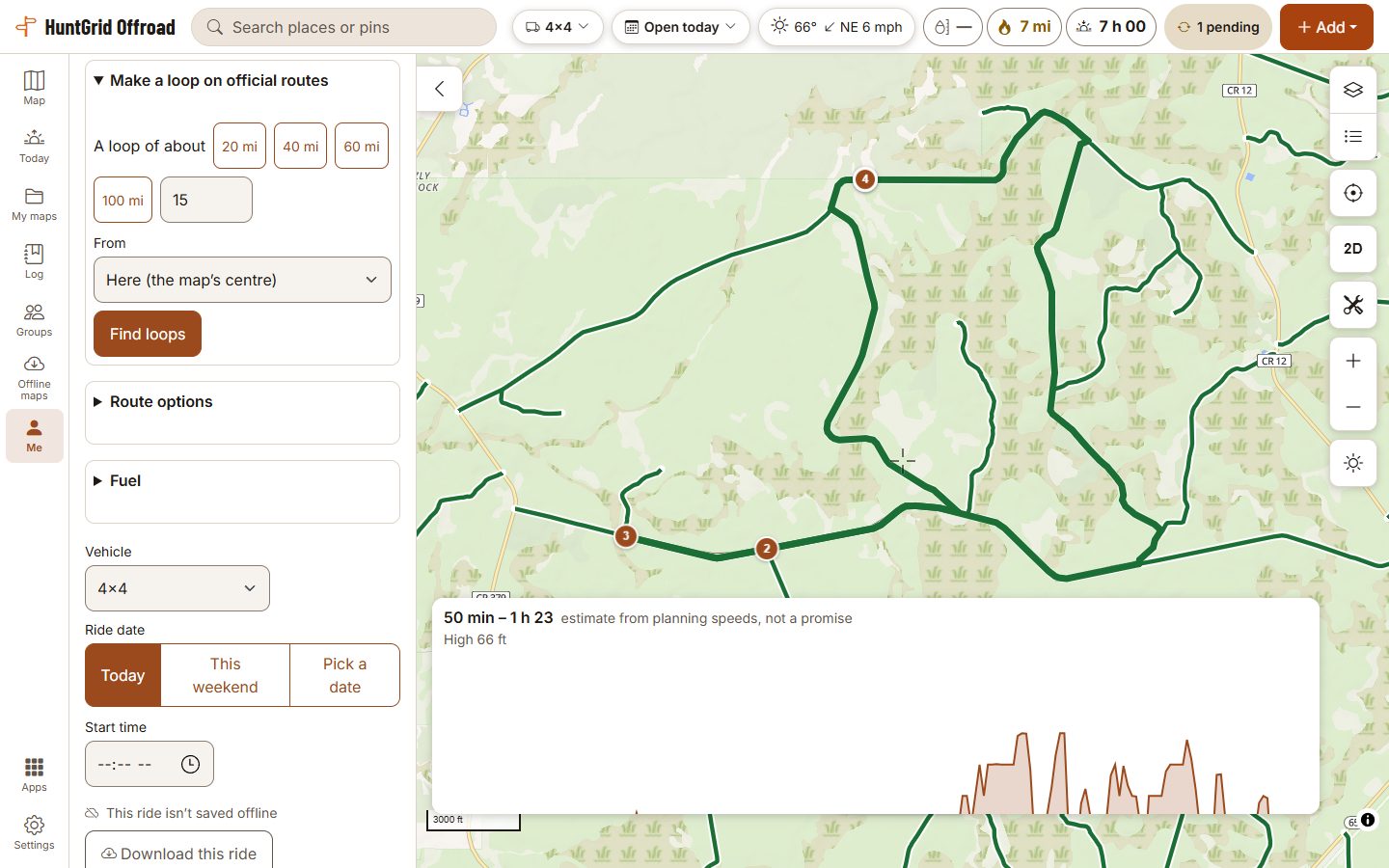Zoom in on the map
The image size is (1389, 868).
[1353, 361]
